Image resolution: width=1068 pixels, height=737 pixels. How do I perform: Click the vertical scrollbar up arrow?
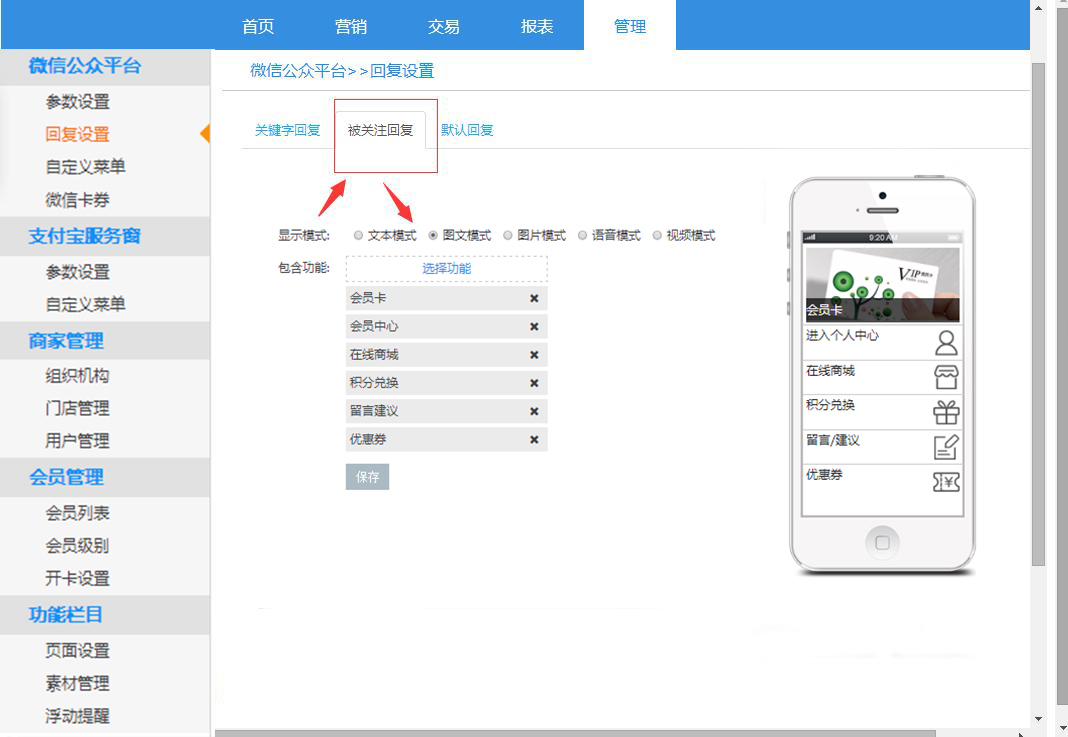pos(1038,8)
